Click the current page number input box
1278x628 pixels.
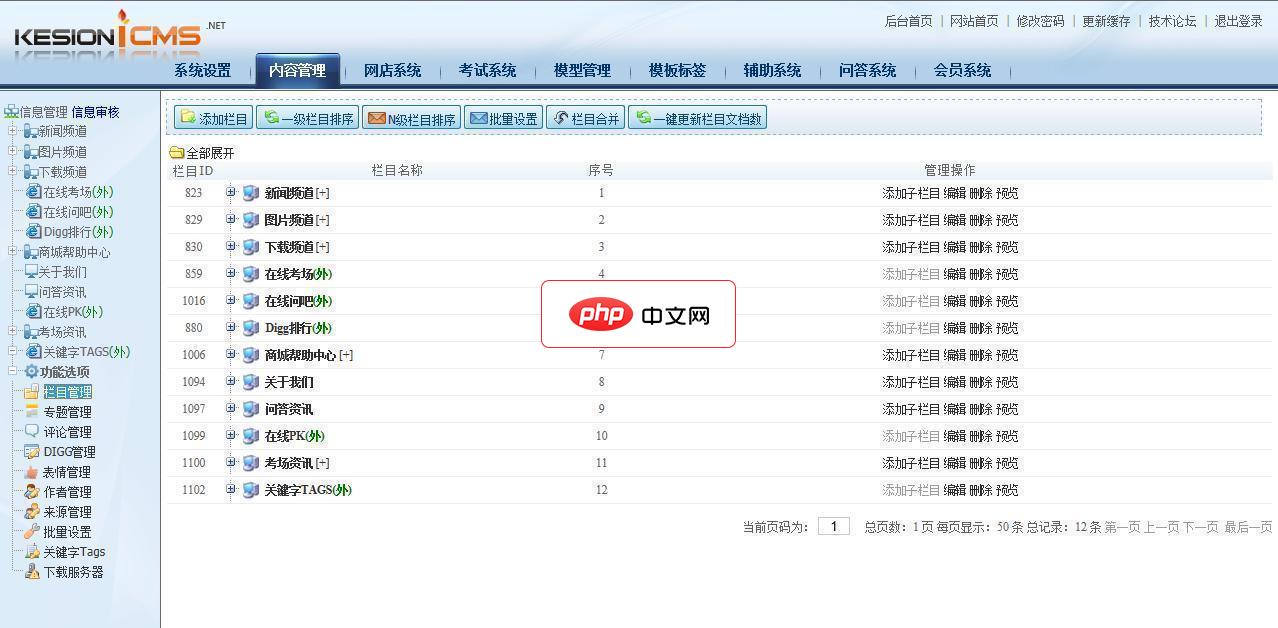click(836, 524)
